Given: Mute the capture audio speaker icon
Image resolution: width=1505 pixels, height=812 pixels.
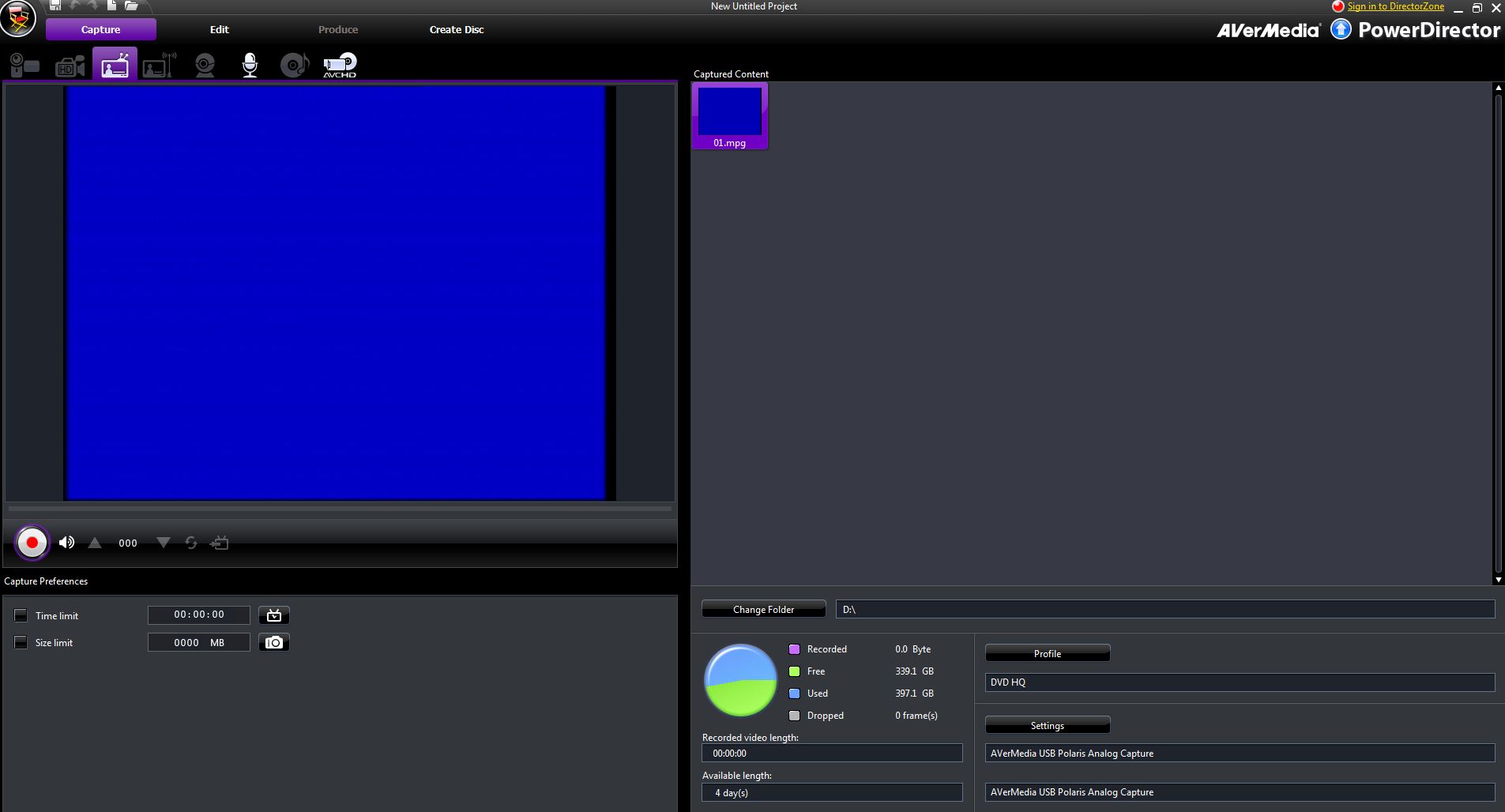Looking at the screenshot, I should [x=67, y=542].
